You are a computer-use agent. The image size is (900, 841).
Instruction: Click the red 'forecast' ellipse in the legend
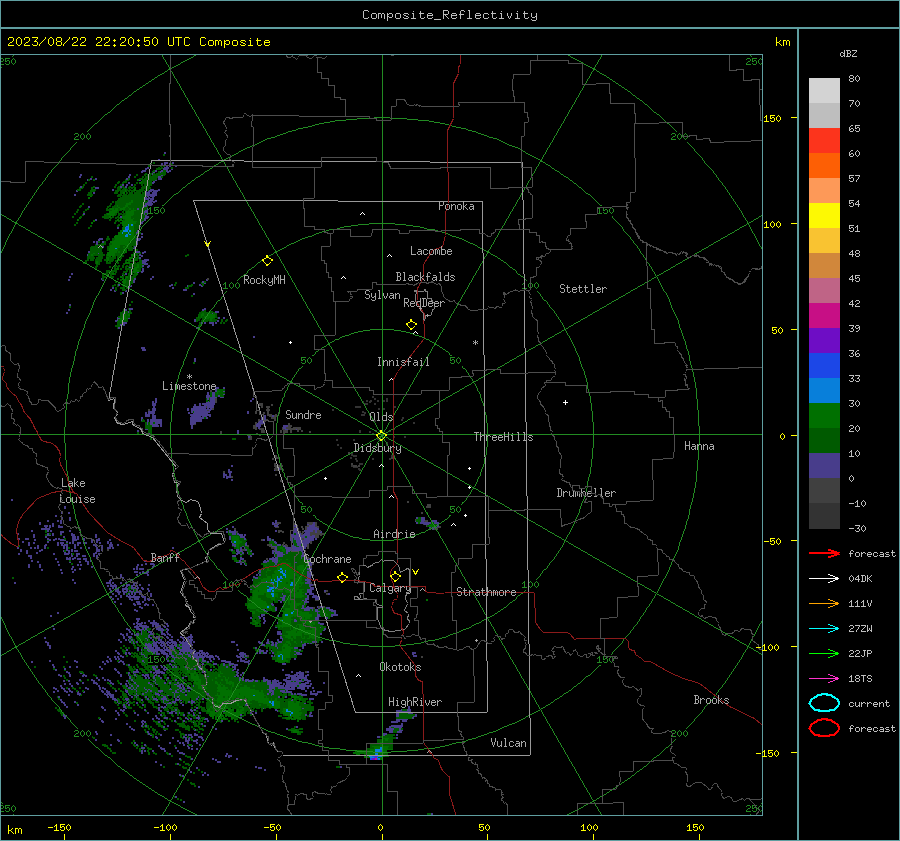coord(824,728)
